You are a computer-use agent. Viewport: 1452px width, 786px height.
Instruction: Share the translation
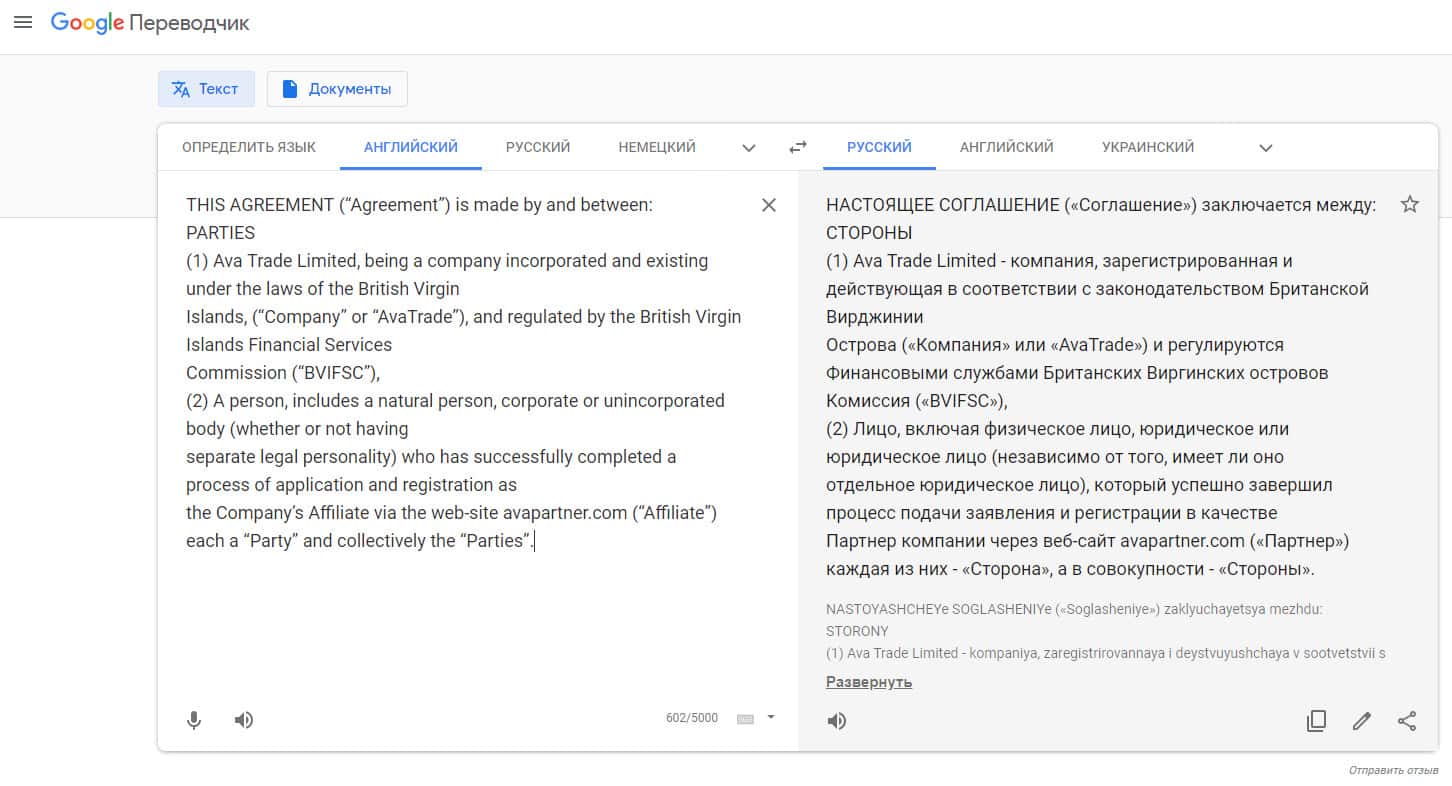click(x=1407, y=721)
